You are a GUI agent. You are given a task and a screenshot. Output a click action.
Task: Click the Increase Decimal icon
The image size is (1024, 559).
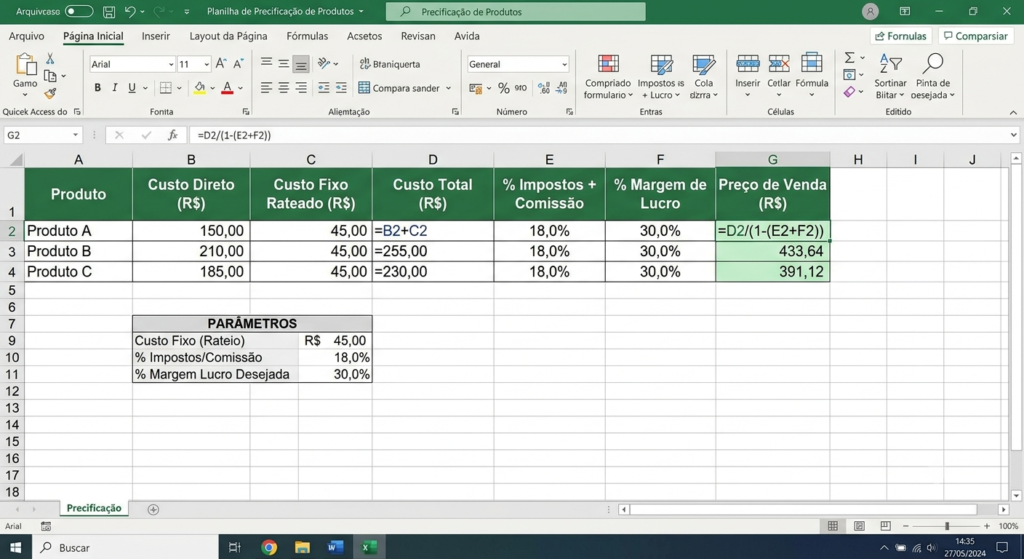pyautogui.click(x=544, y=88)
